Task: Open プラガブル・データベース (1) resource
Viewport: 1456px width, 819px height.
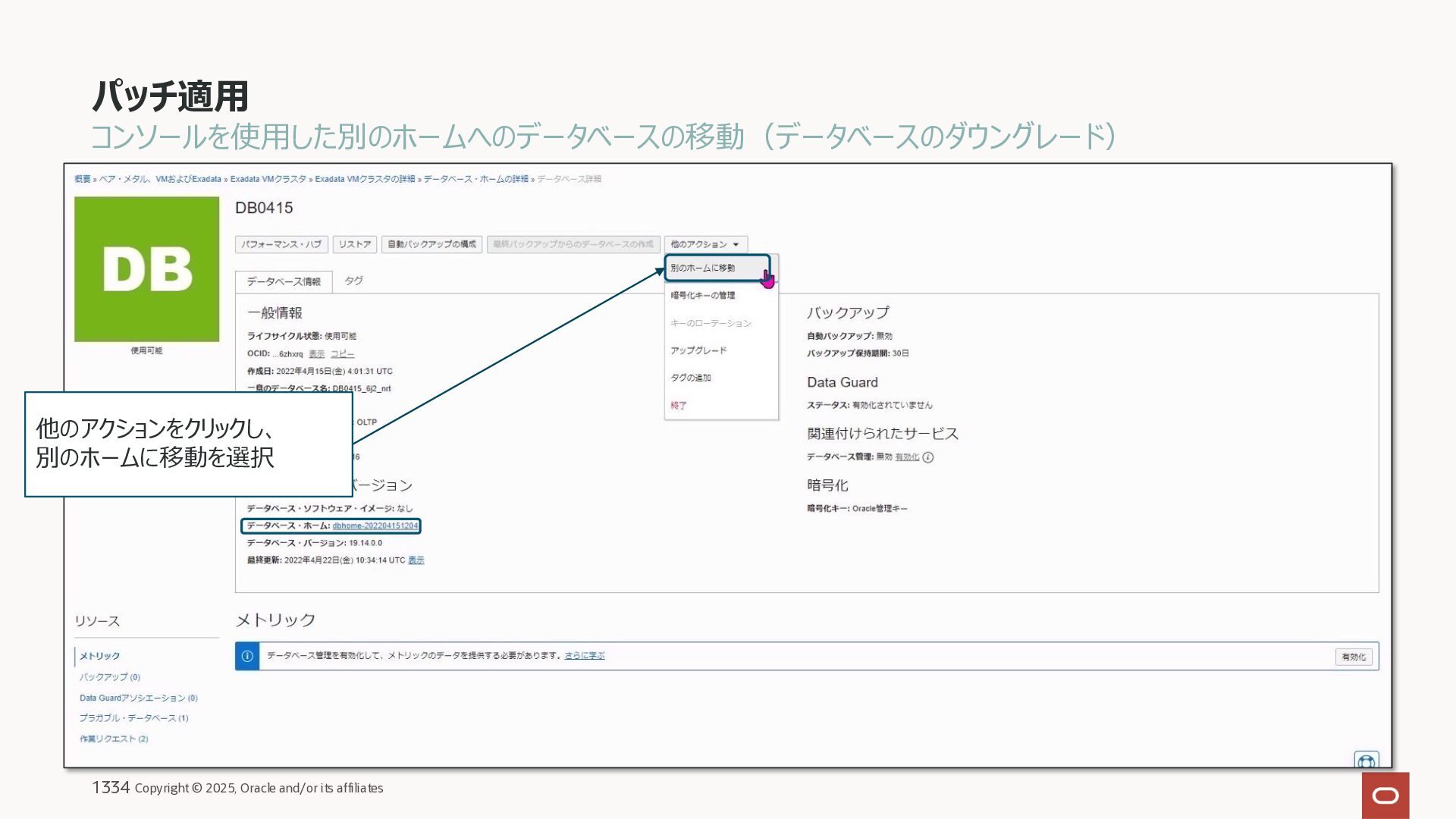Action: (134, 718)
